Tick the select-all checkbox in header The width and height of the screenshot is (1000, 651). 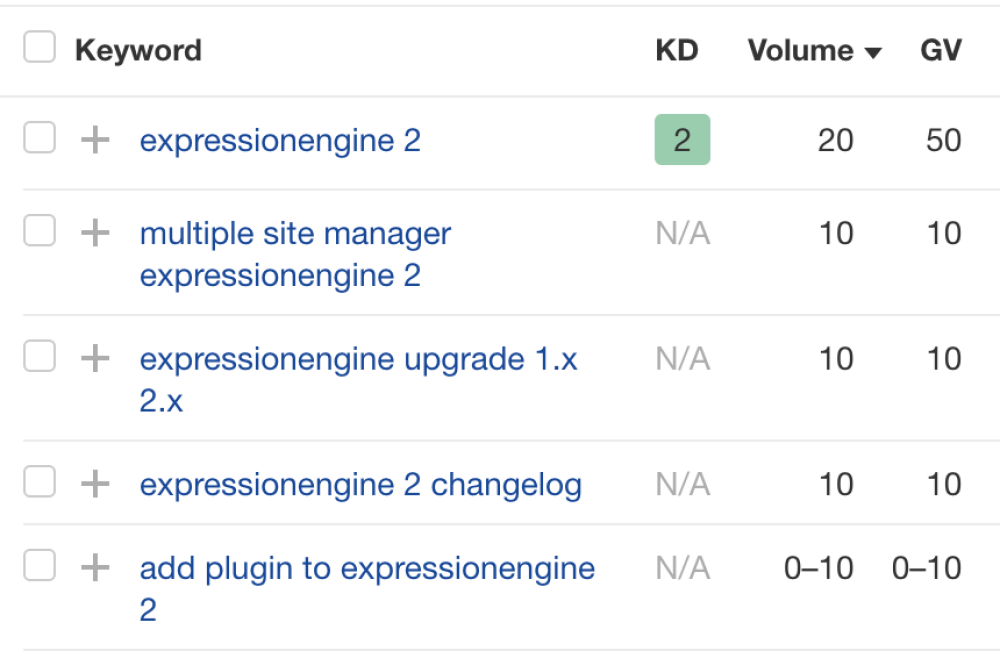(39, 48)
